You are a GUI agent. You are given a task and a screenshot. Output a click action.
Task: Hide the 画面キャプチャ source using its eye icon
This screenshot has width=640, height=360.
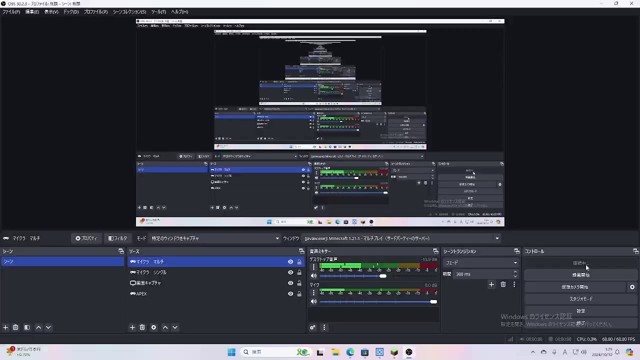tap(291, 283)
